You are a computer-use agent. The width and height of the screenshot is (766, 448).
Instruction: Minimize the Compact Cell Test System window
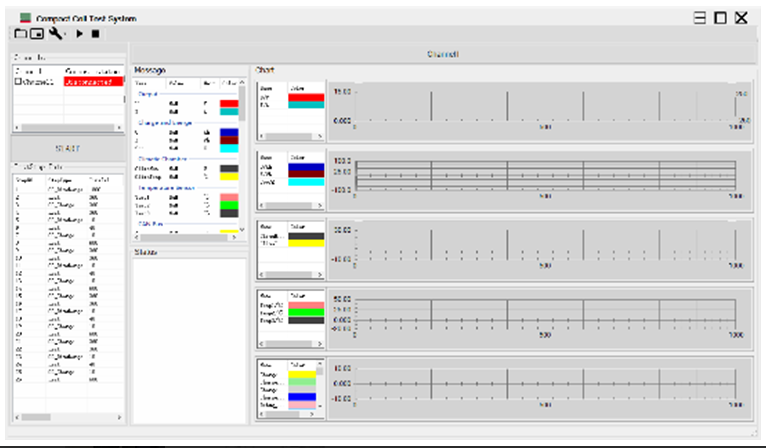(x=700, y=18)
